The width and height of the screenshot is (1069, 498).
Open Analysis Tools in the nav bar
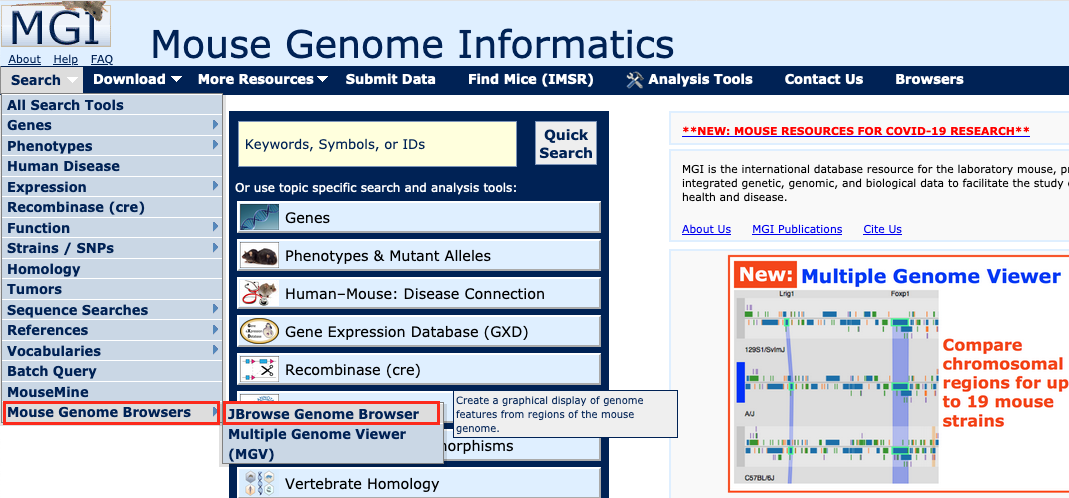[x=689, y=80]
